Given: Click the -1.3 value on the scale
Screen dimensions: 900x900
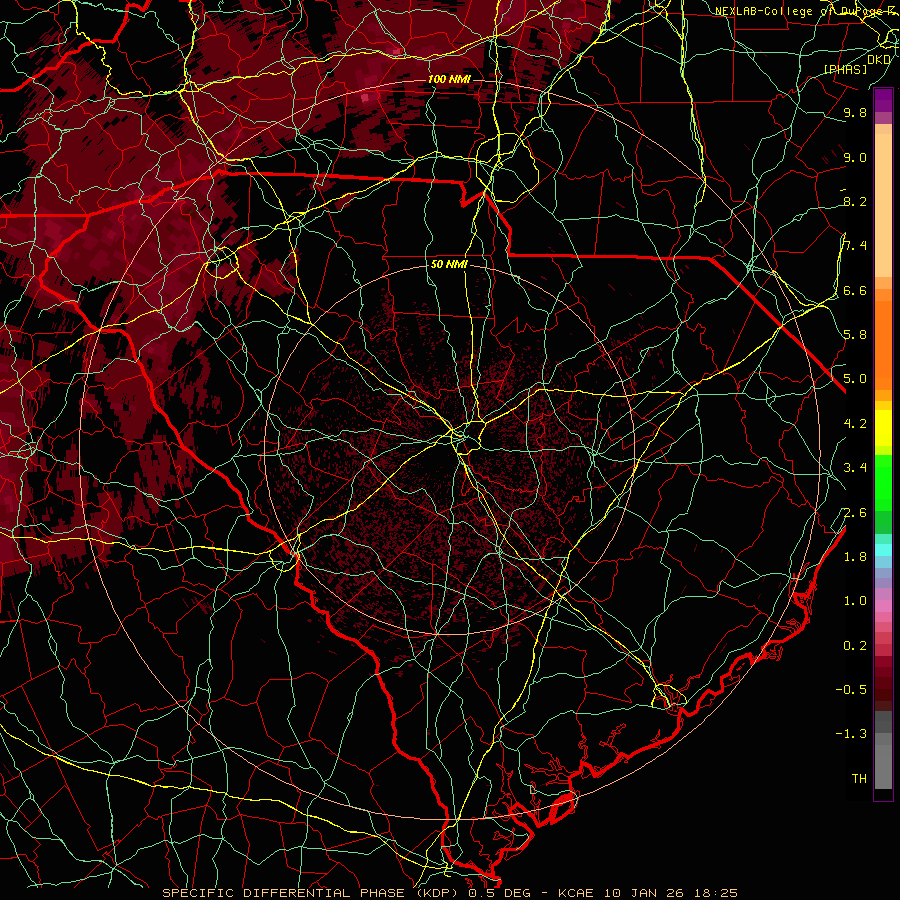Looking at the screenshot, I should (x=851, y=734).
